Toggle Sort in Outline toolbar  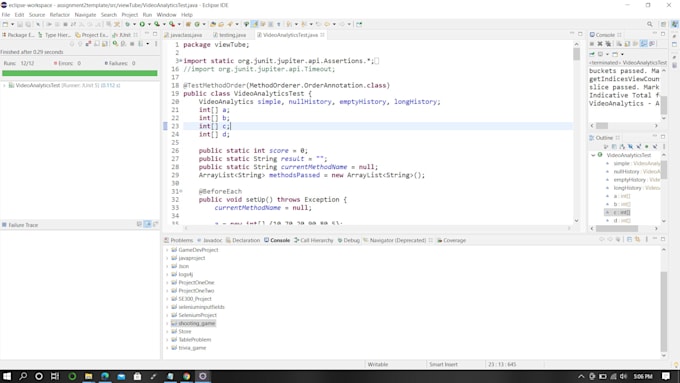(622, 147)
